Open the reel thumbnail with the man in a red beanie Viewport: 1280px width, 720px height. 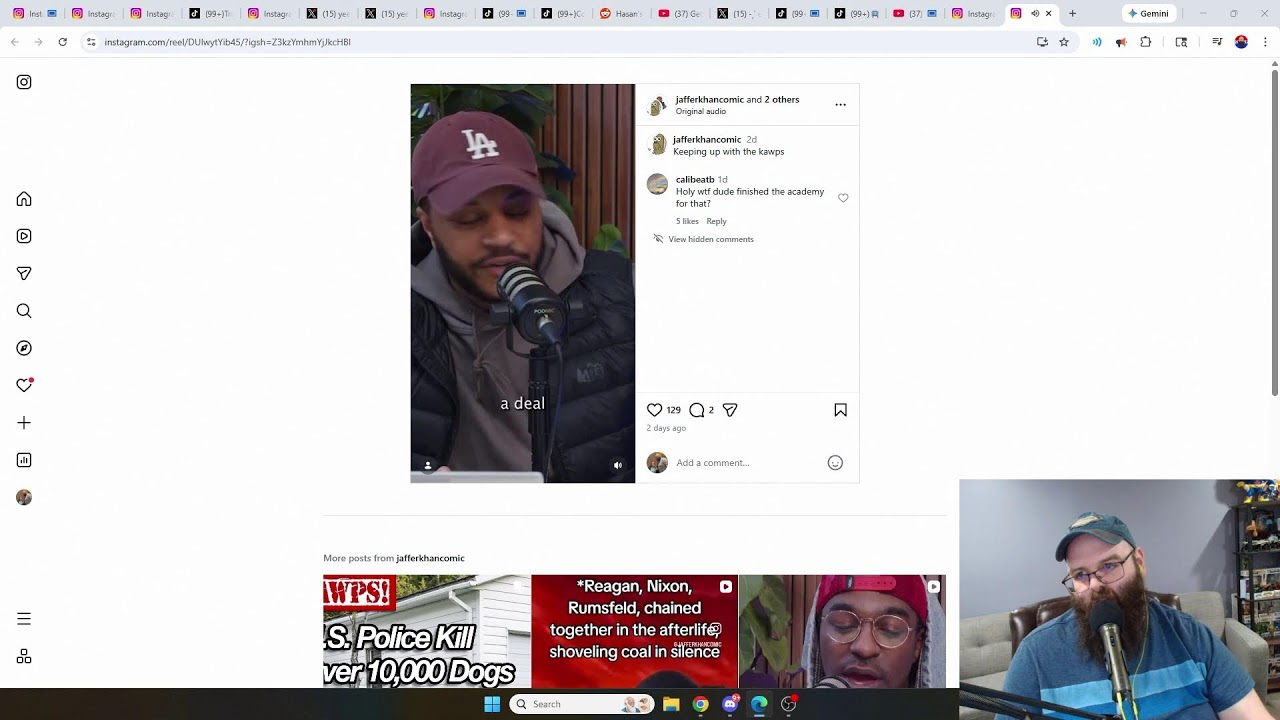(x=842, y=631)
